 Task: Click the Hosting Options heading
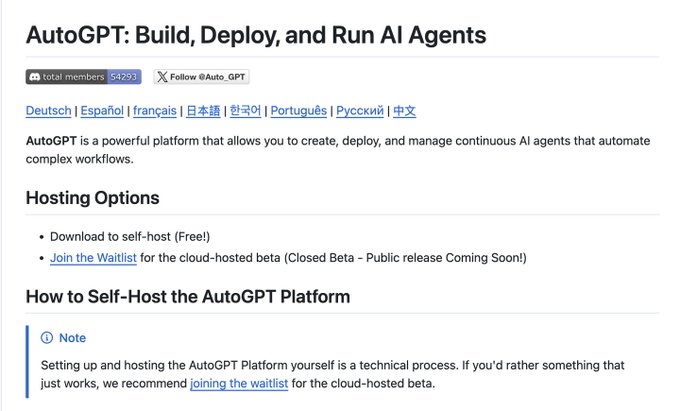(92, 198)
